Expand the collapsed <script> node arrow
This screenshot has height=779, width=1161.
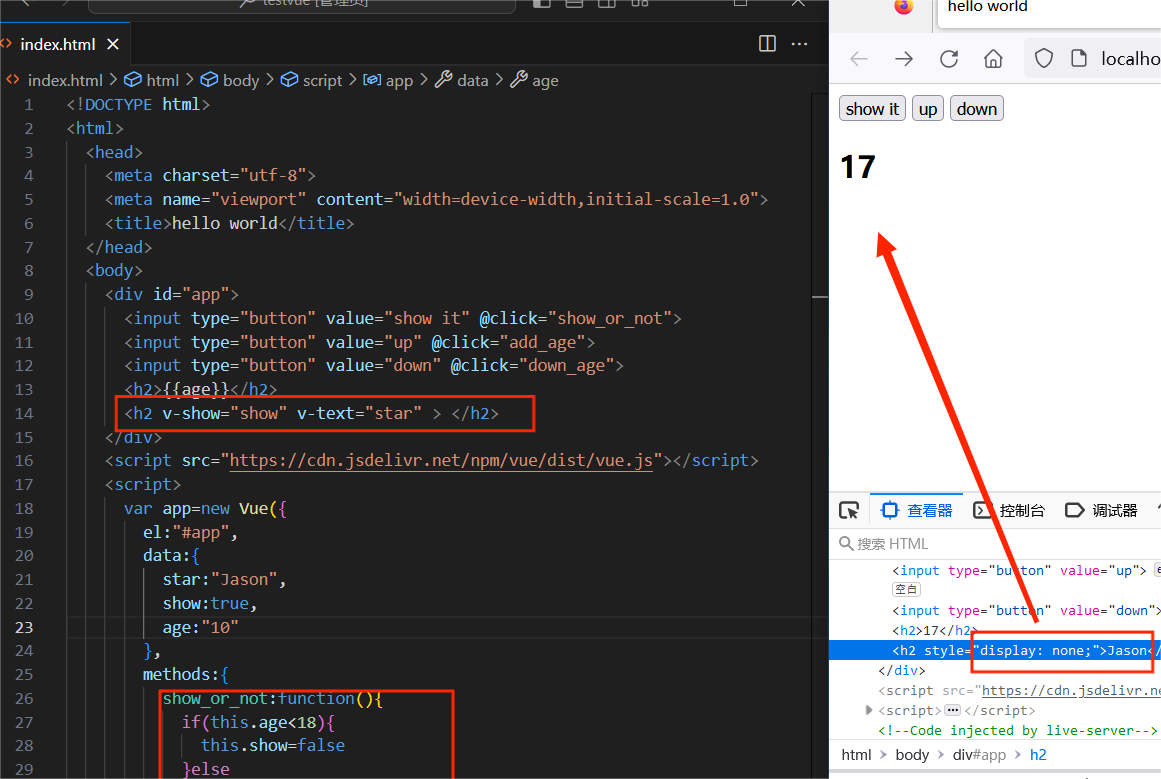point(869,709)
